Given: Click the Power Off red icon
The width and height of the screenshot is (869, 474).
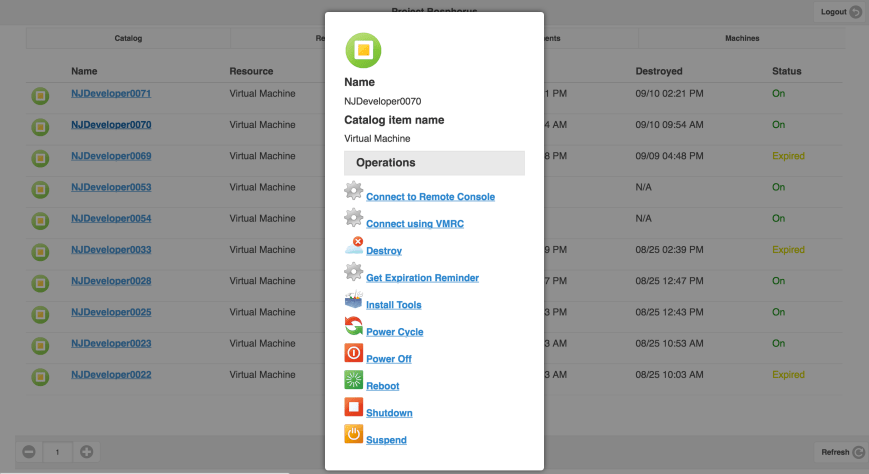Looking at the screenshot, I should [x=353, y=353].
